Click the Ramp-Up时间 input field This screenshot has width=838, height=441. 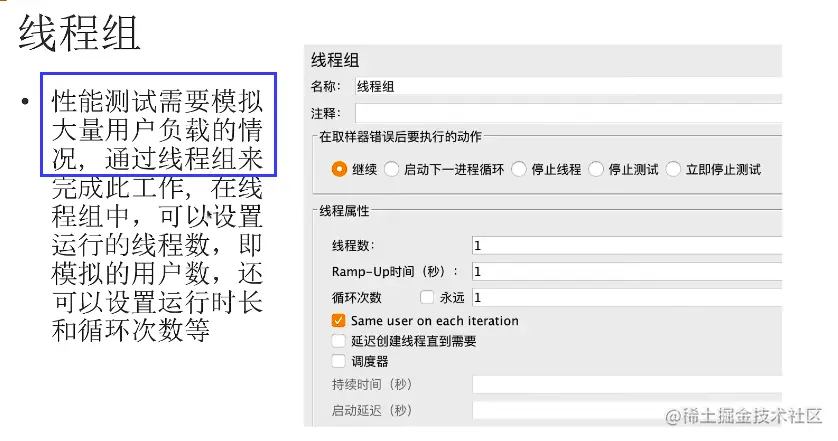(627, 272)
